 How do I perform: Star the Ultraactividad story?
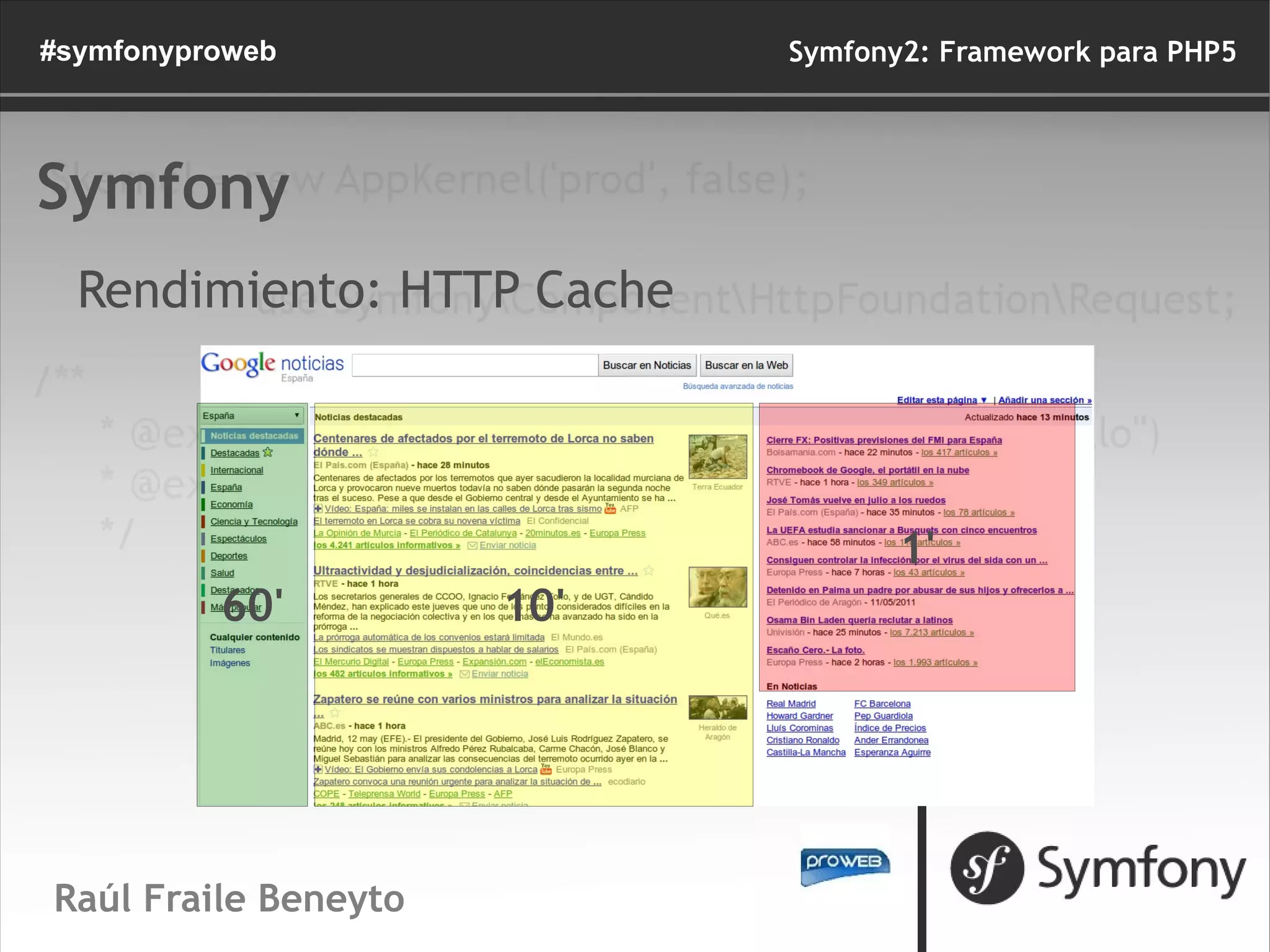click(x=649, y=570)
